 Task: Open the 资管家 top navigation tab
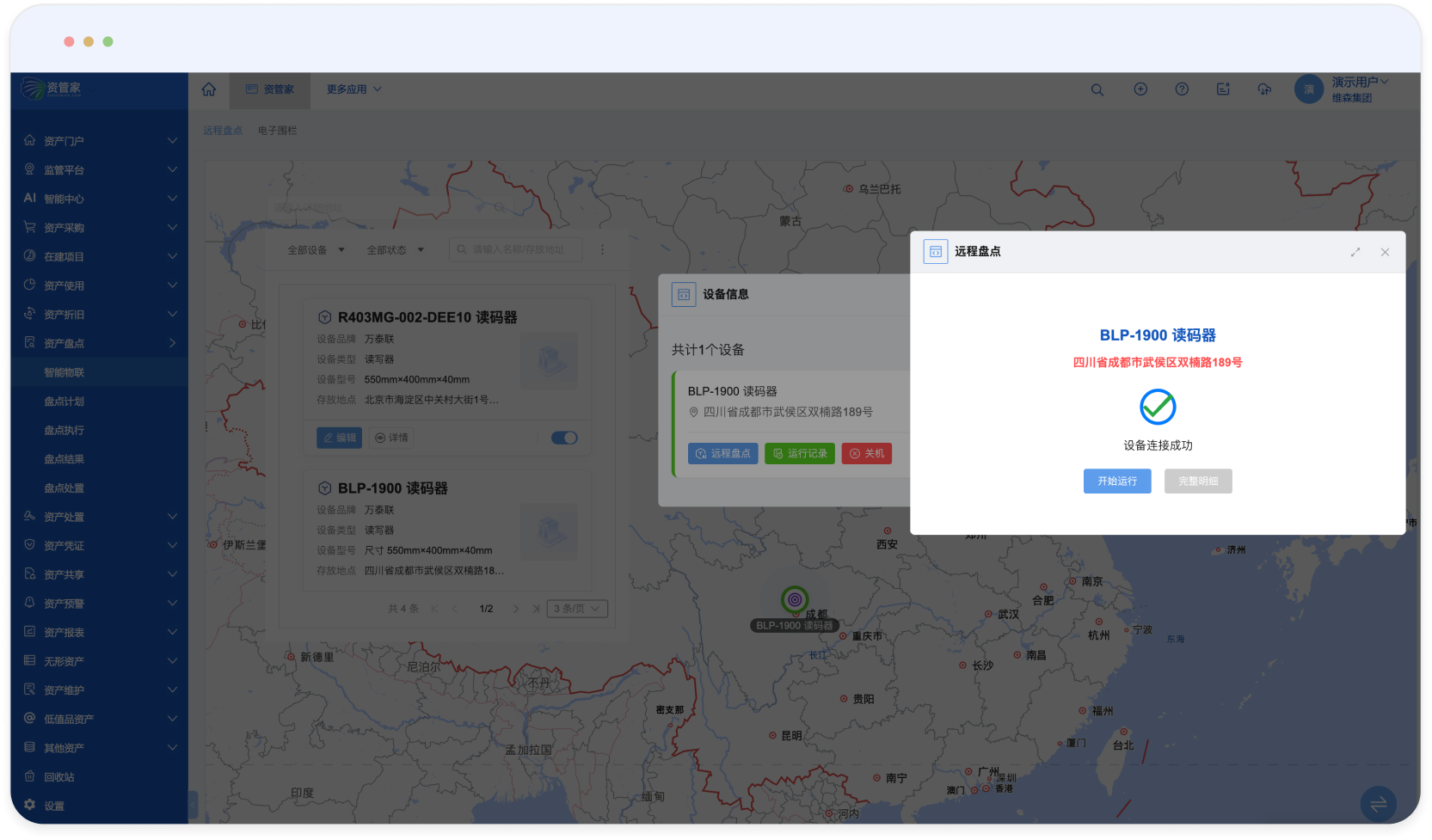[x=270, y=89]
